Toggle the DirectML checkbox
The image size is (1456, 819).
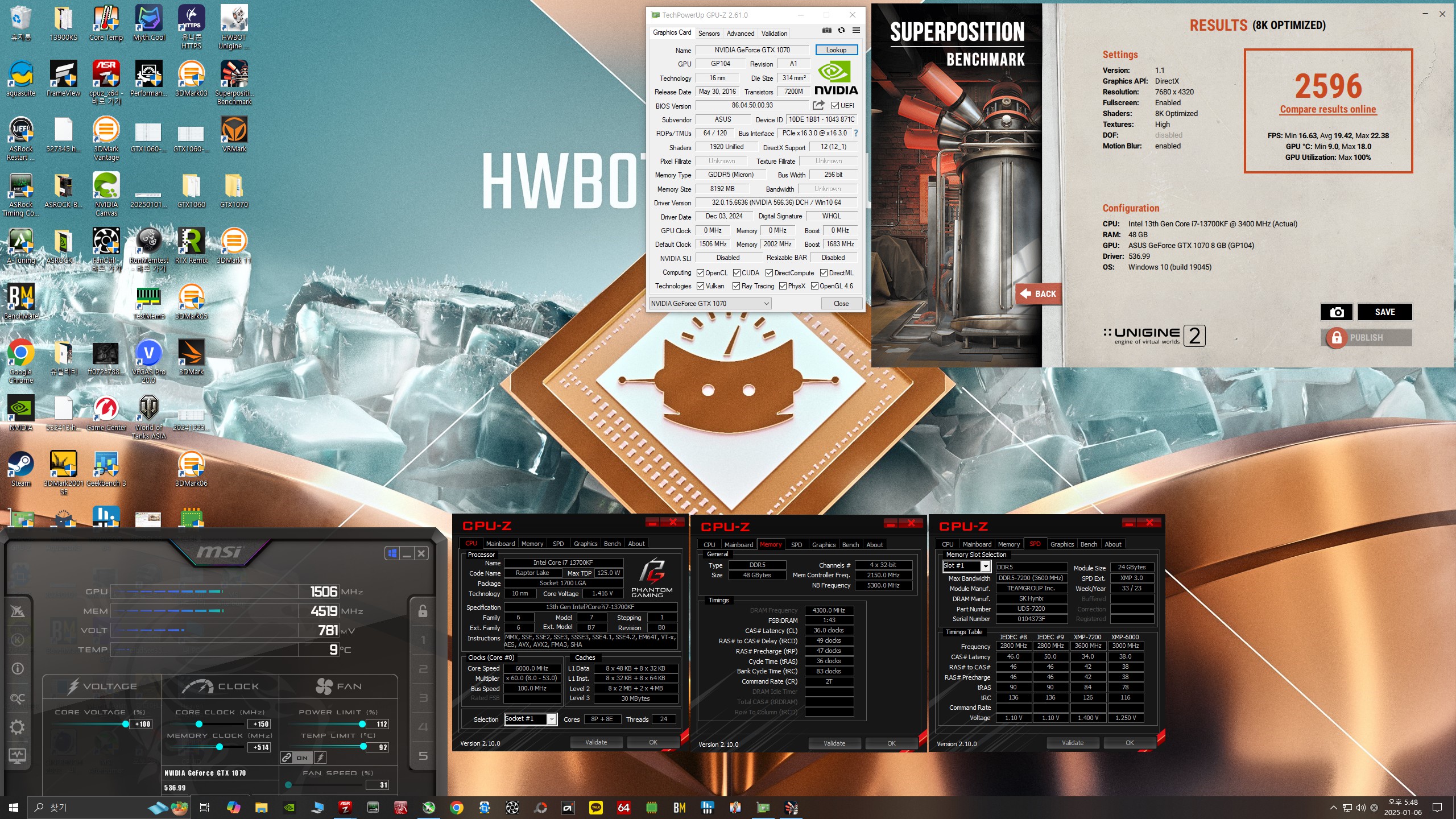click(824, 273)
